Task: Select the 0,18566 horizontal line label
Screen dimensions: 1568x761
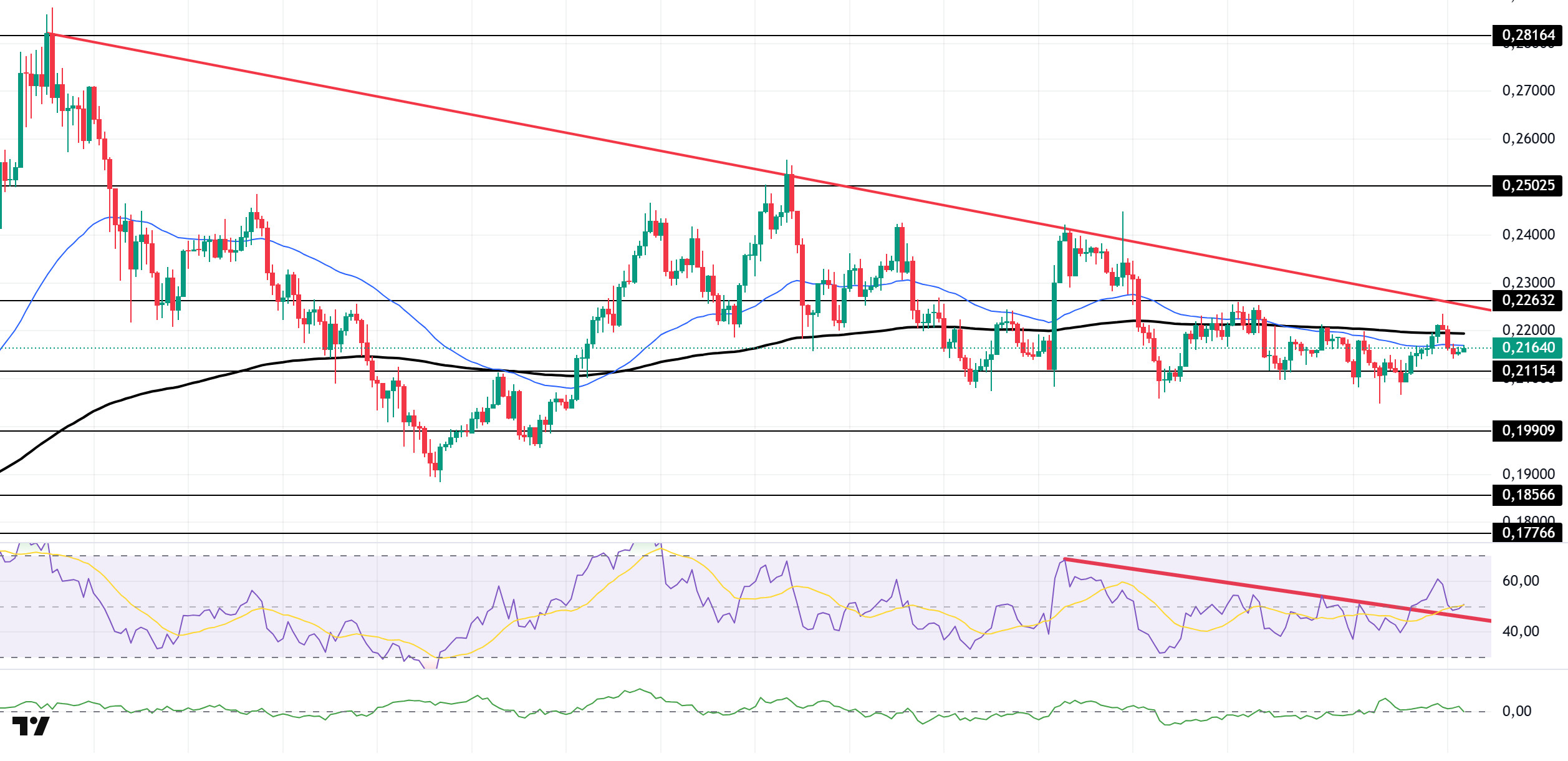Action: [1527, 495]
